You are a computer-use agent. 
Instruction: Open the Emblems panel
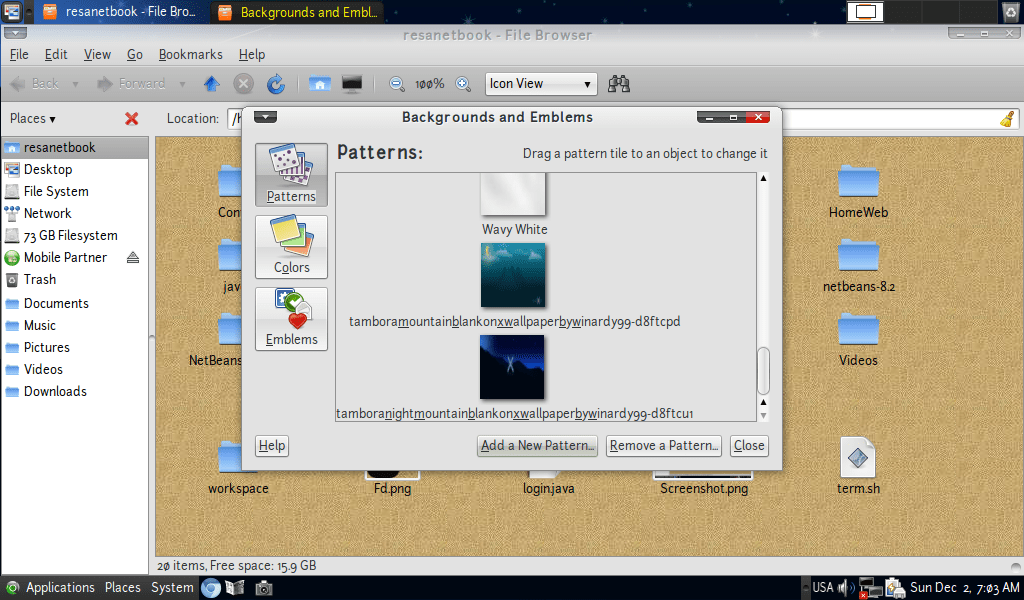point(290,318)
